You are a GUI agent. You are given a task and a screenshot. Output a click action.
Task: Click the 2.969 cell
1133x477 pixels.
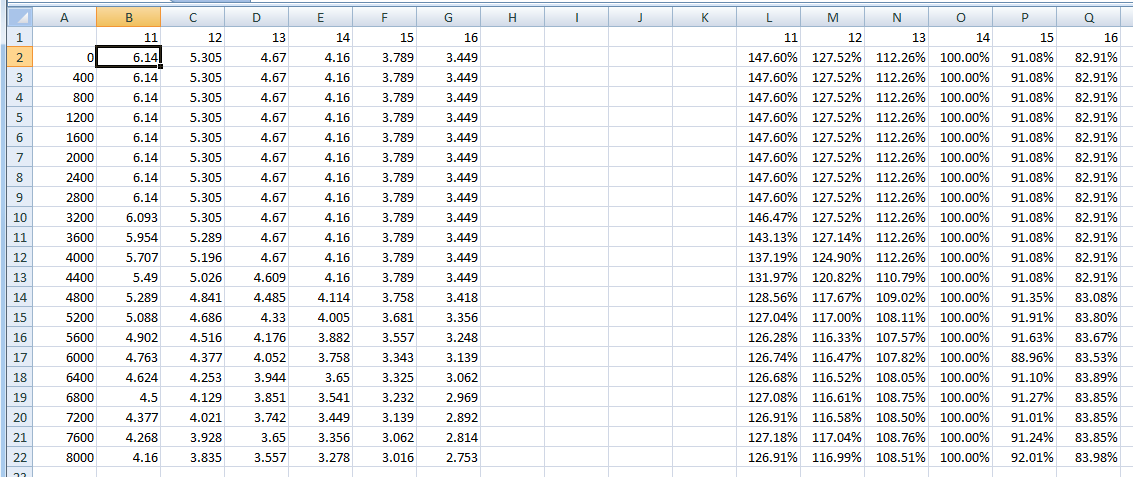[448, 397]
